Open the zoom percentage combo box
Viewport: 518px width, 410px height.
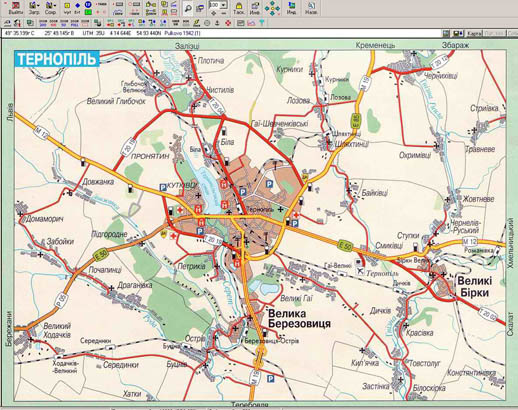(217, 5)
